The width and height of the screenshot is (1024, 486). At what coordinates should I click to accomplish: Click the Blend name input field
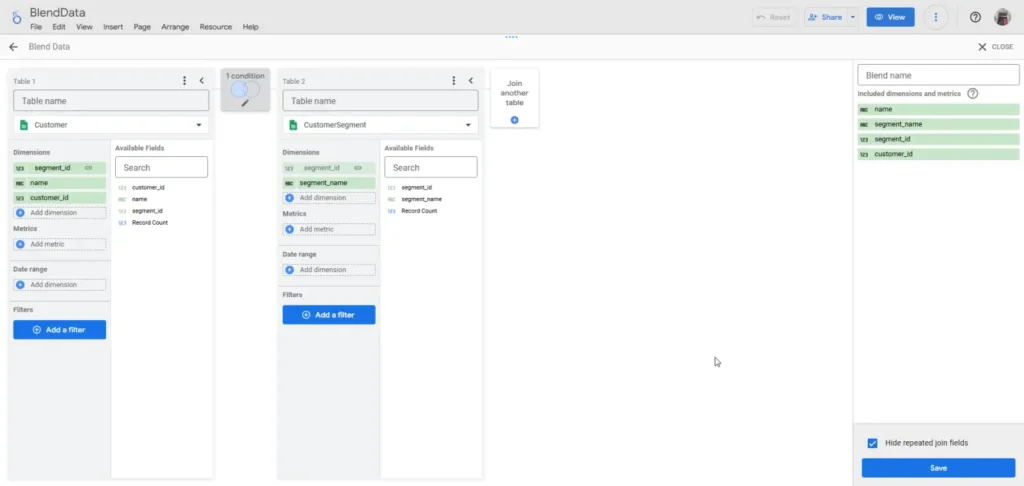(x=938, y=75)
